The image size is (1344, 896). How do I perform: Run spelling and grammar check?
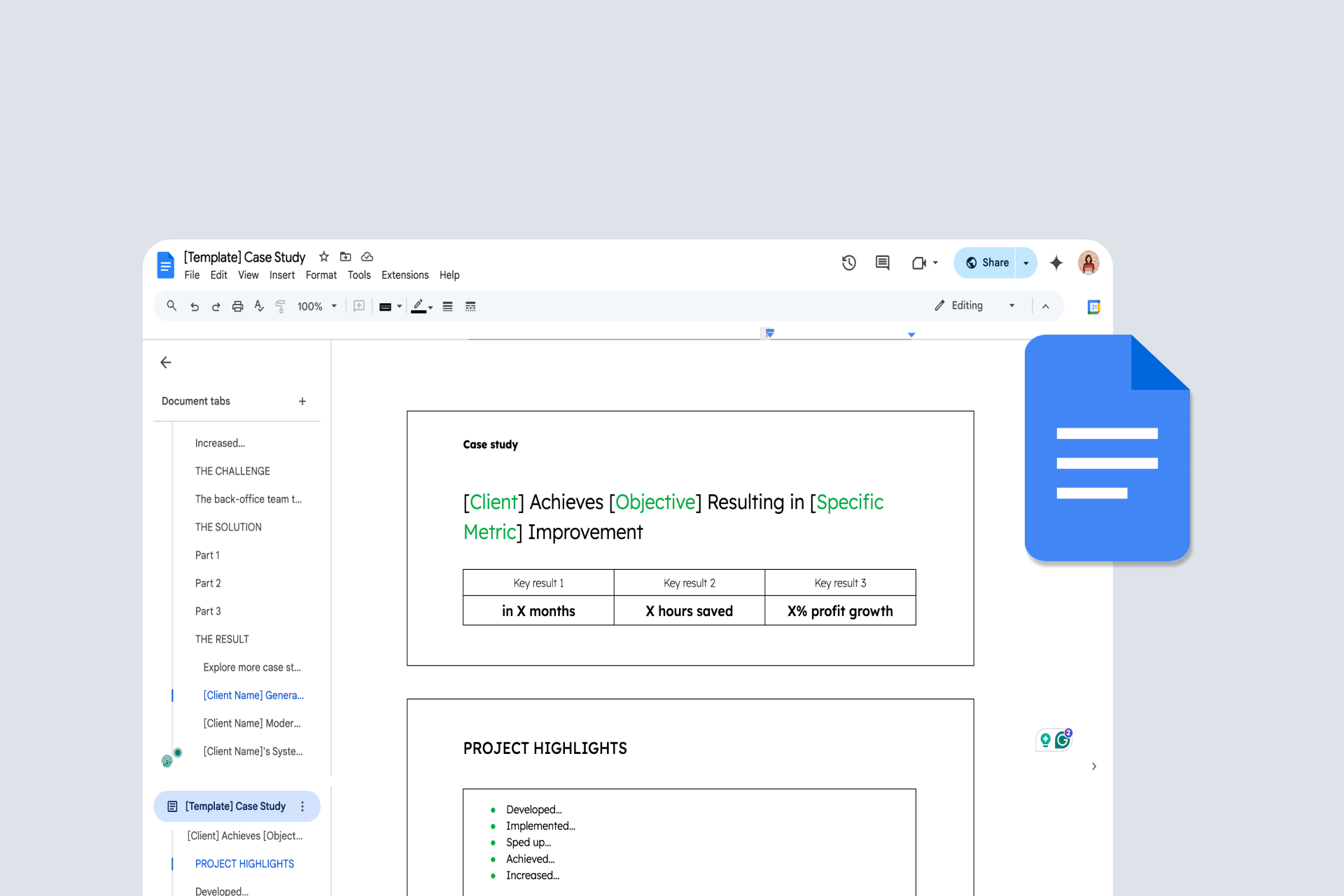tap(259, 306)
